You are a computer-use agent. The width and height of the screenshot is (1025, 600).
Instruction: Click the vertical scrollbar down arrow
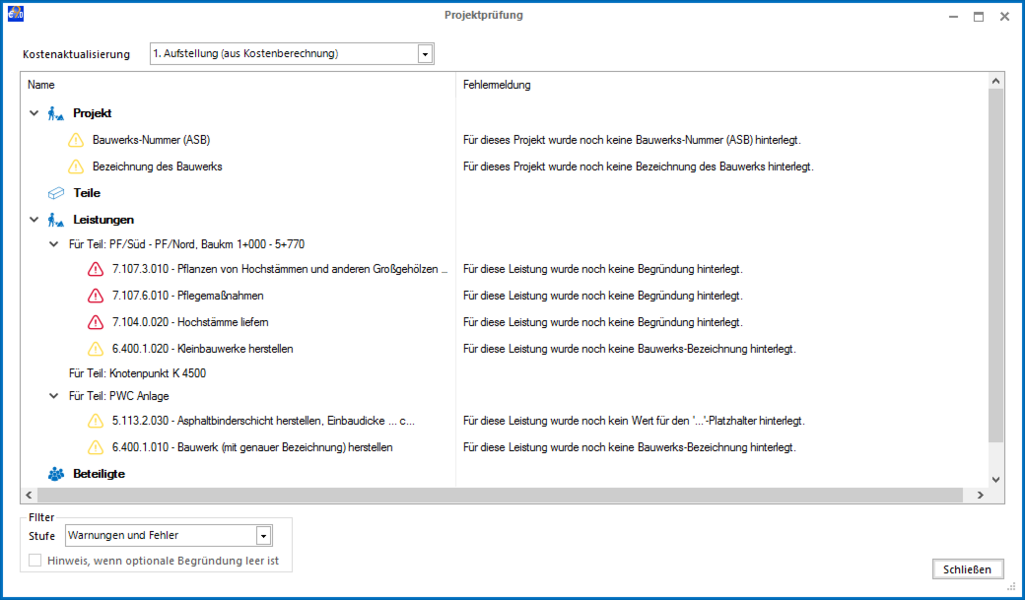point(996,479)
